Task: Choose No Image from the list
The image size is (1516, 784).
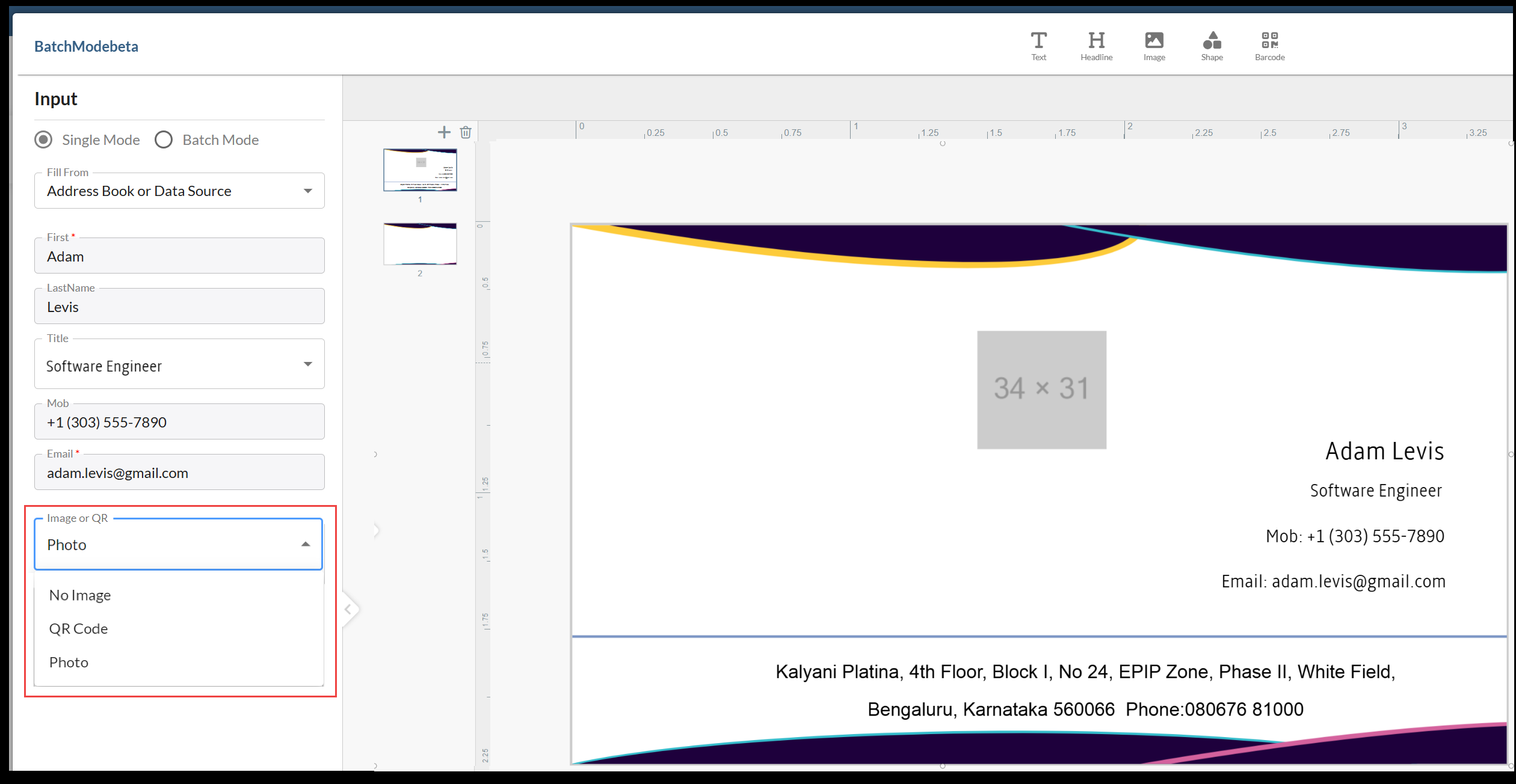Action: point(80,595)
